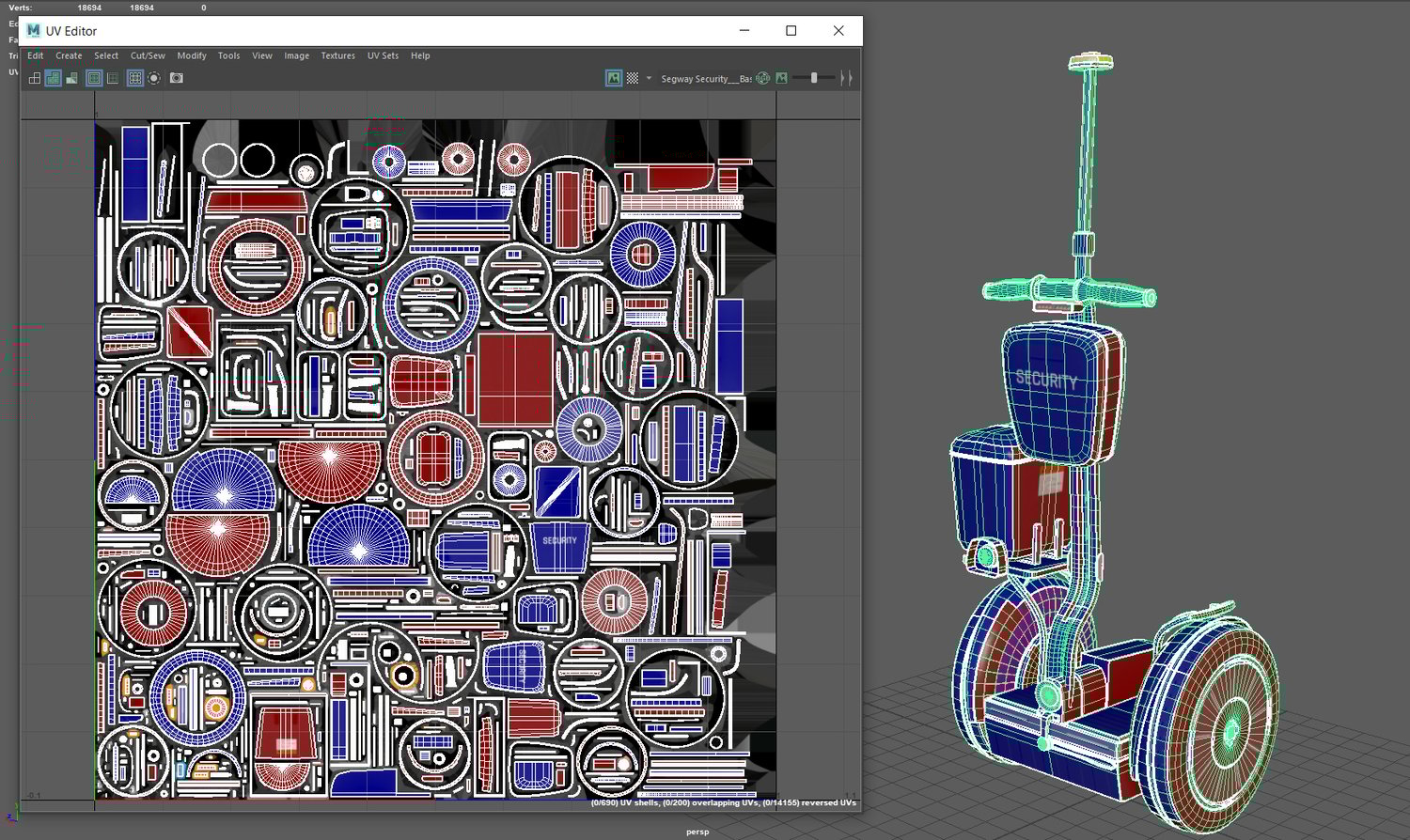
Task: Expand the toolbar overflow arrows at right
Action: (847, 79)
